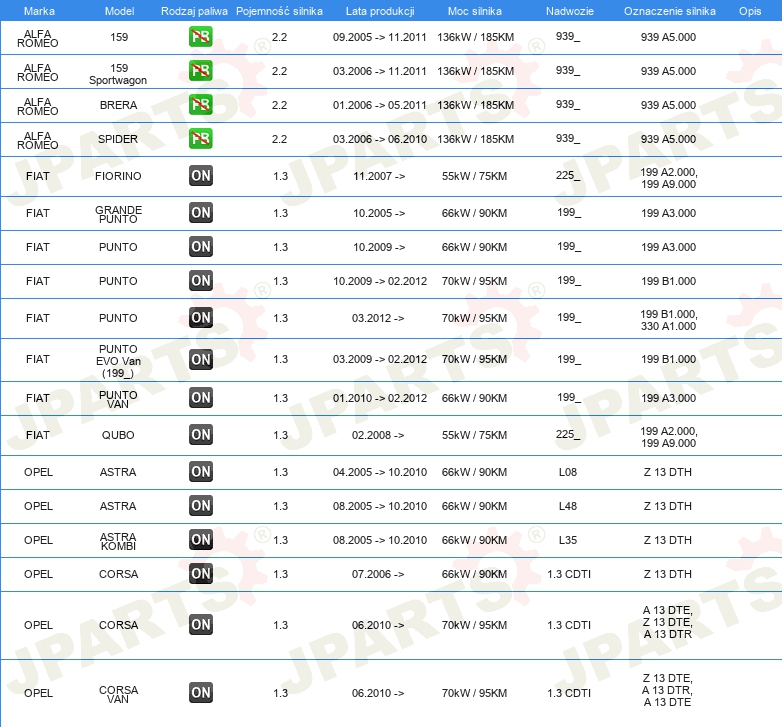This screenshot has height=727, width=782.
Task: Select the FIORINO model cell
Action: coord(118,176)
